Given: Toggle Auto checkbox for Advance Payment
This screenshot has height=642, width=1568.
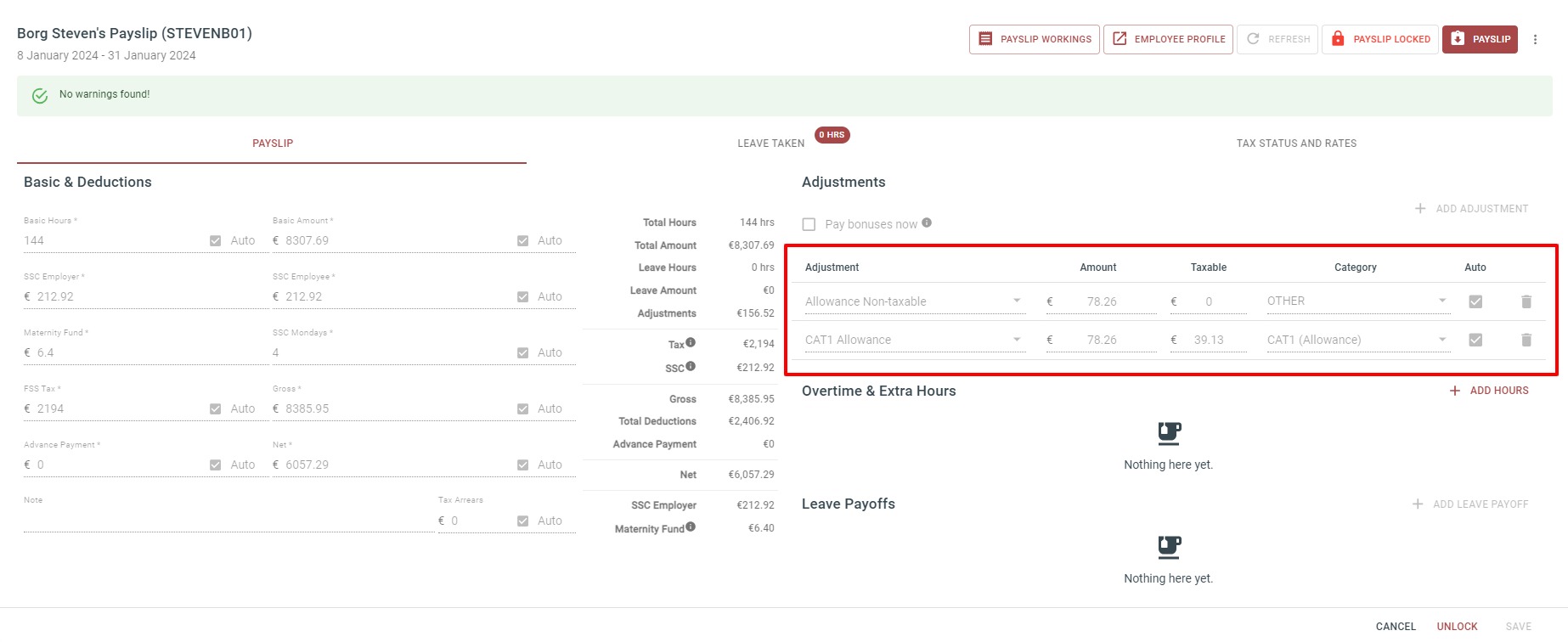Looking at the screenshot, I should click(216, 465).
